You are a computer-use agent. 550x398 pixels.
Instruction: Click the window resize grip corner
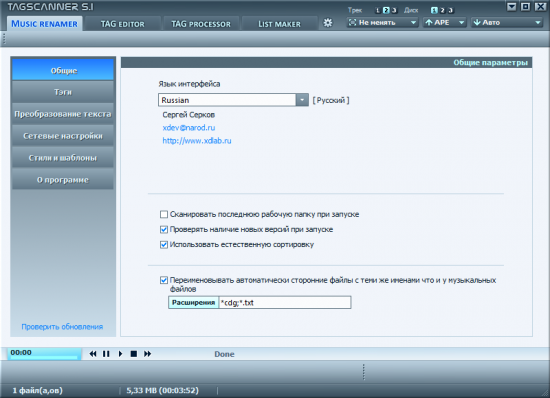[545, 393]
